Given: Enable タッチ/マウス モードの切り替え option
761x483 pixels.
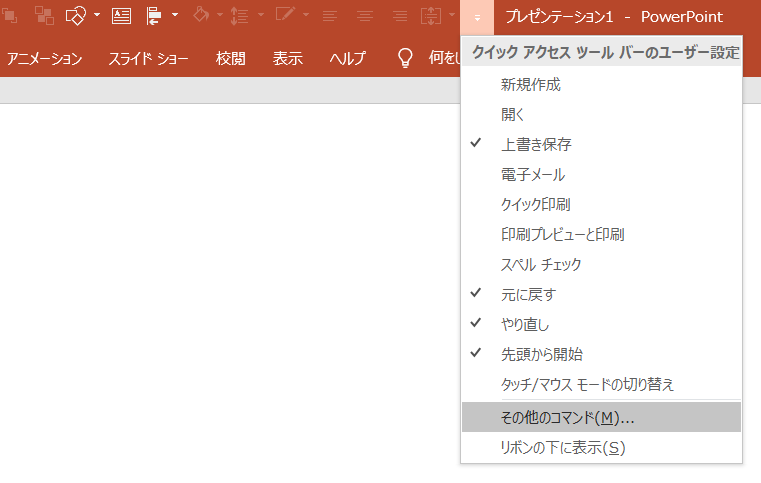Looking at the screenshot, I should pos(601,384).
